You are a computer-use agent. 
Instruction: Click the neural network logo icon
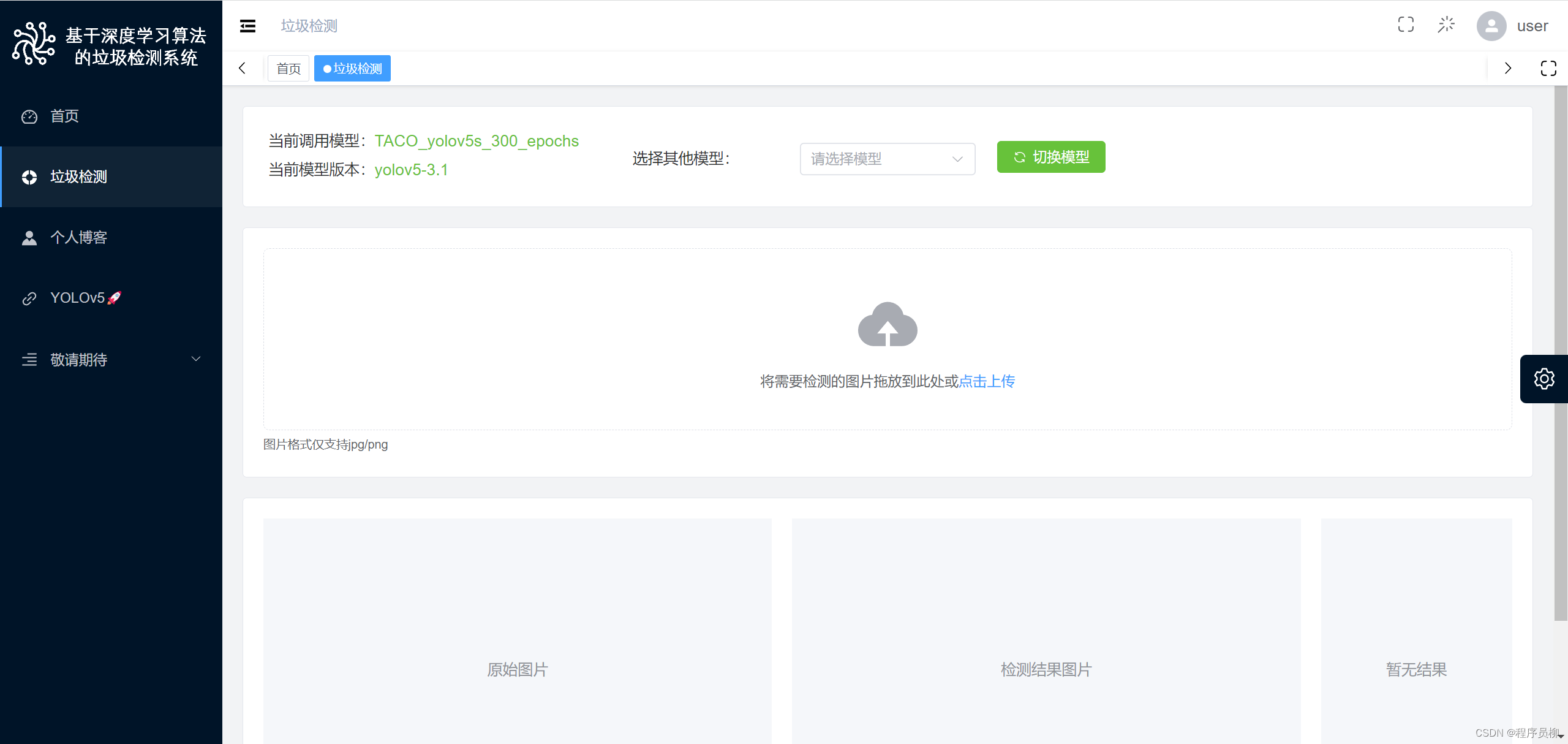pyautogui.click(x=34, y=44)
